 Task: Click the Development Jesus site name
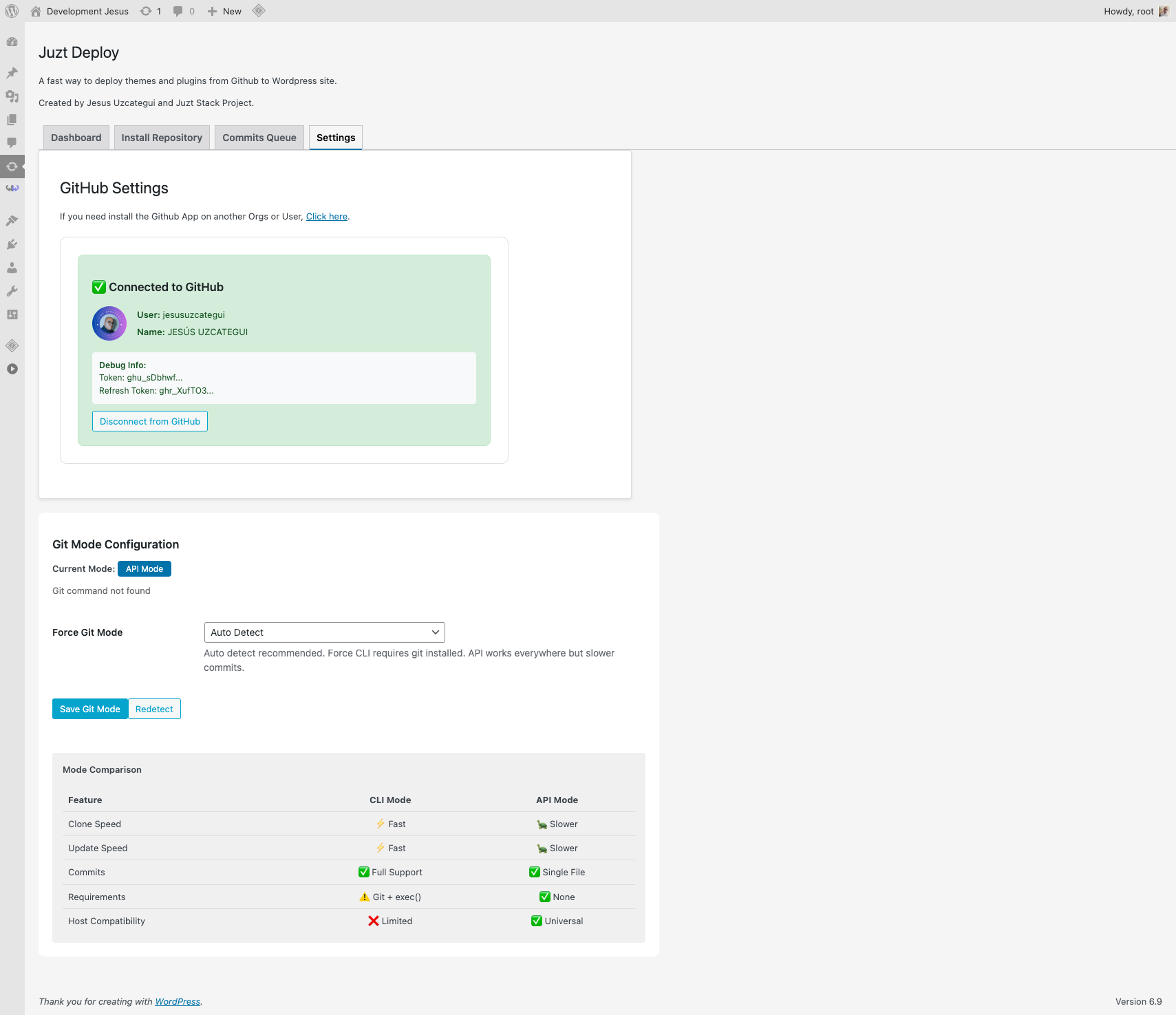87,11
